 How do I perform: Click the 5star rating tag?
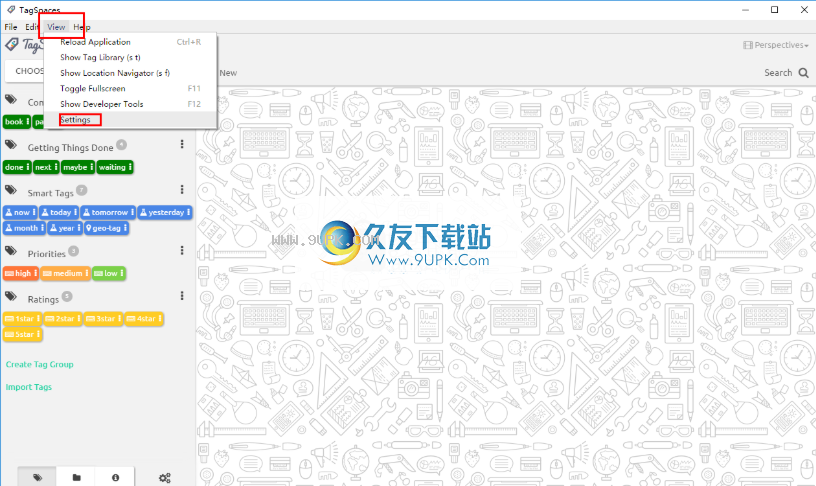point(22,334)
